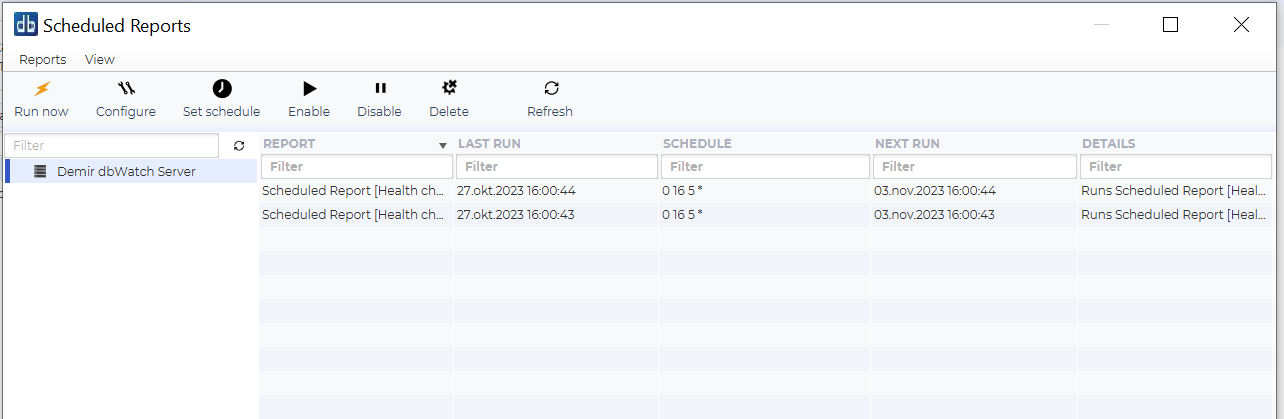This screenshot has width=1284, height=419.
Task: Click the Delete gear icon
Action: coord(449,89)
